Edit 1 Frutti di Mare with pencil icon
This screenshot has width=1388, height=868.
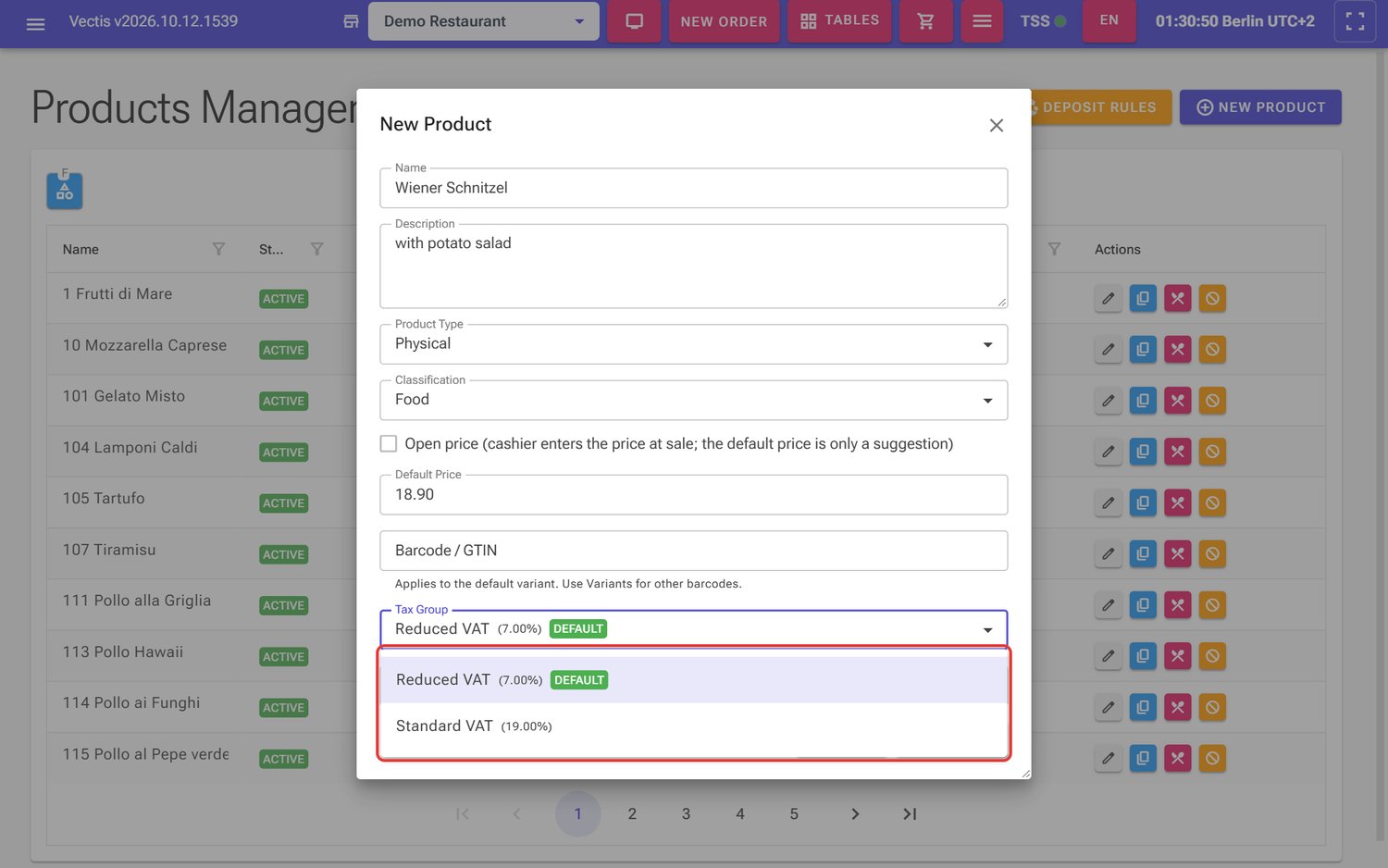(1108, 299)
